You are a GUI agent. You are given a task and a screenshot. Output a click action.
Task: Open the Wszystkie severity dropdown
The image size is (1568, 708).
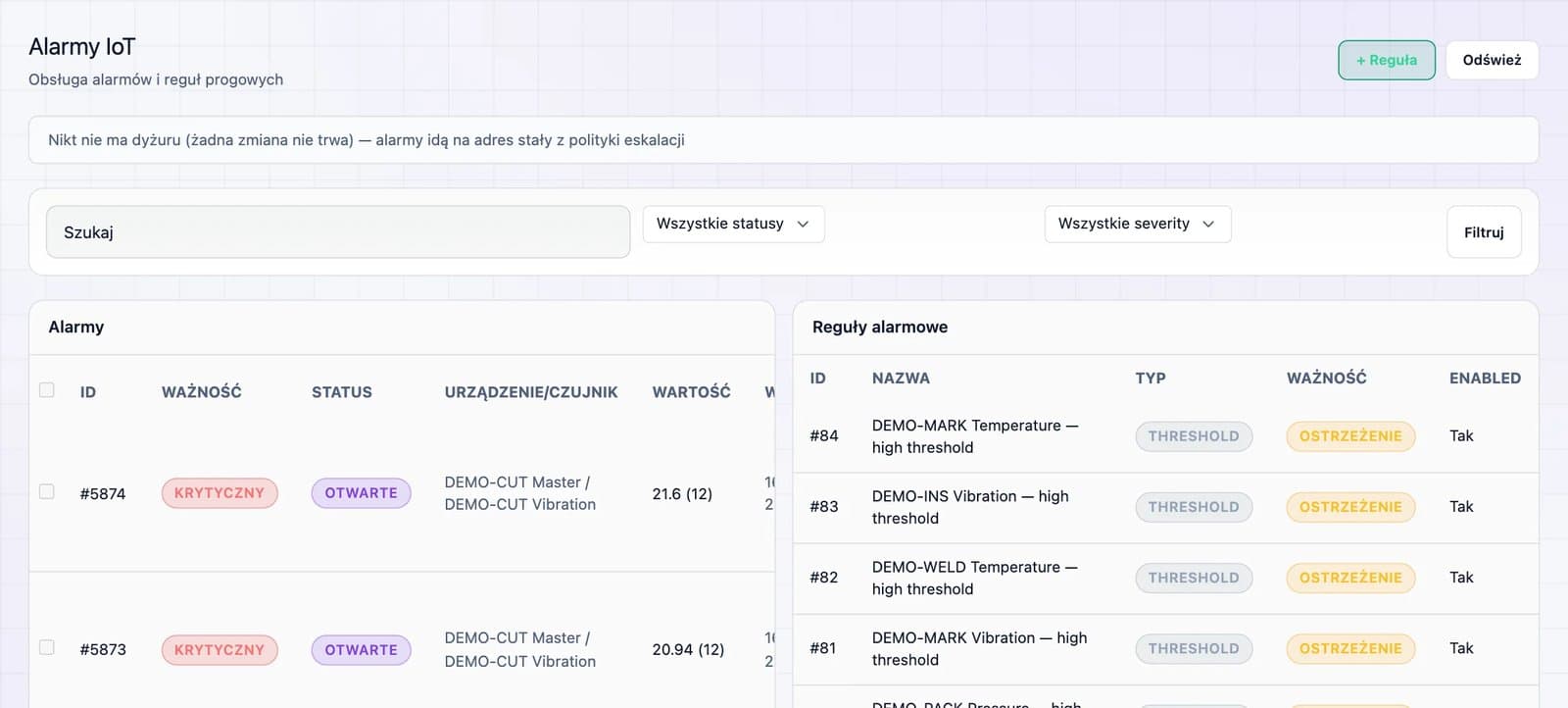[x=1137, y=224]
